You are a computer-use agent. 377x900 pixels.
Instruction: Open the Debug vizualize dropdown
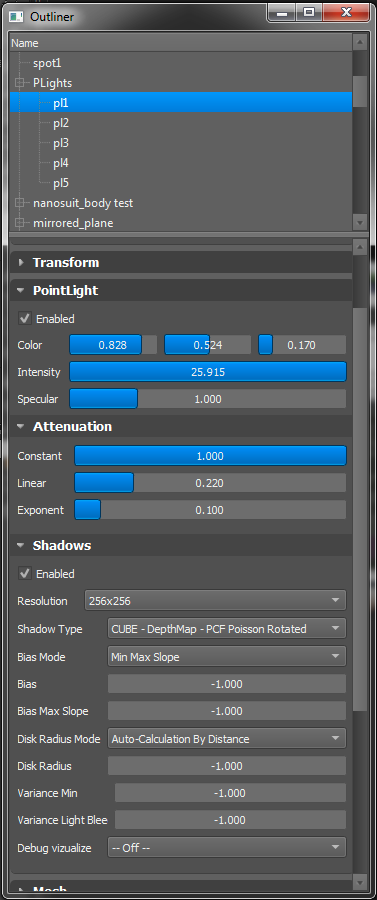(227, 848)
